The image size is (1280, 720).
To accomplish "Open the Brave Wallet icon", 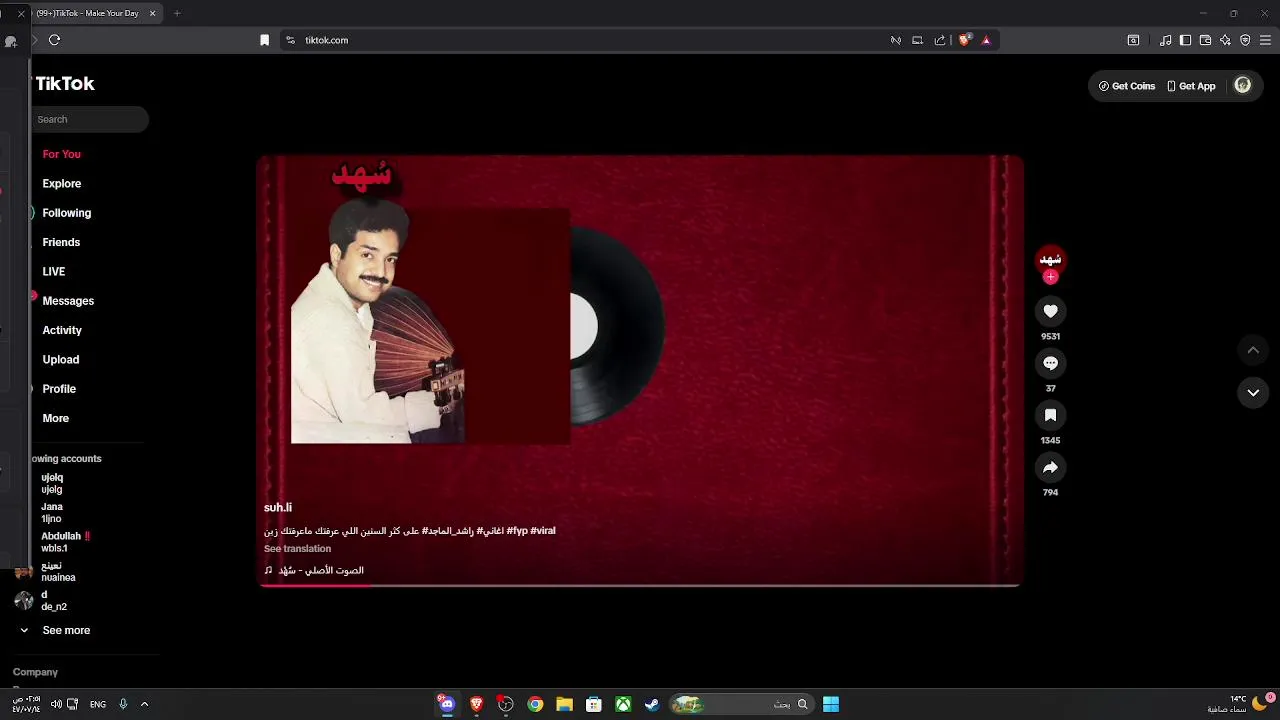I will (x=1205, y=40).
